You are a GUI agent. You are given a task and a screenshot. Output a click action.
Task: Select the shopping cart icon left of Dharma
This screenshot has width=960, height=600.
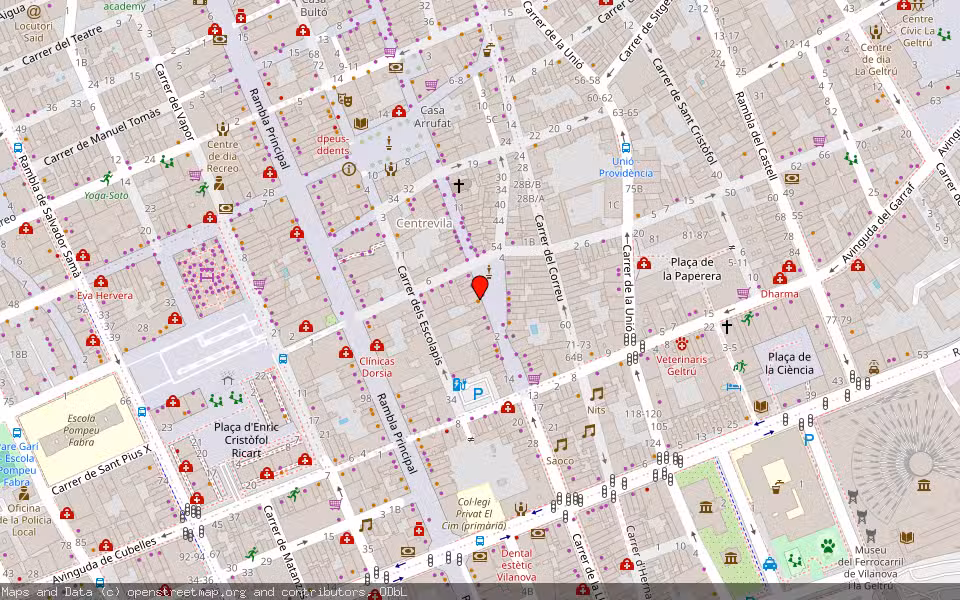pyautogui.click(x=743, y=293)
